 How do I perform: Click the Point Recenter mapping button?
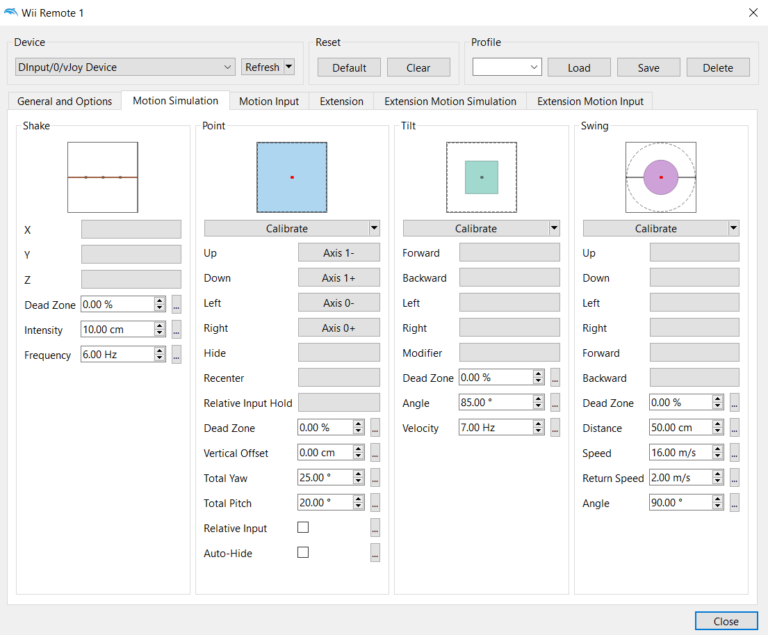coord(338,378)
